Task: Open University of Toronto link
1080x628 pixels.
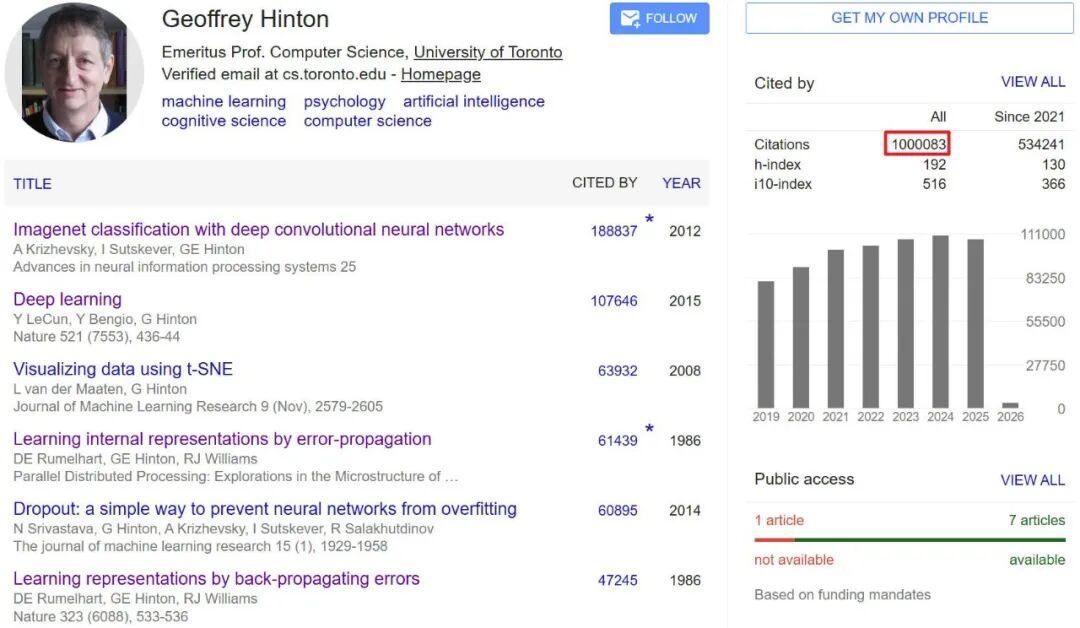Action: tap(488, 52)
